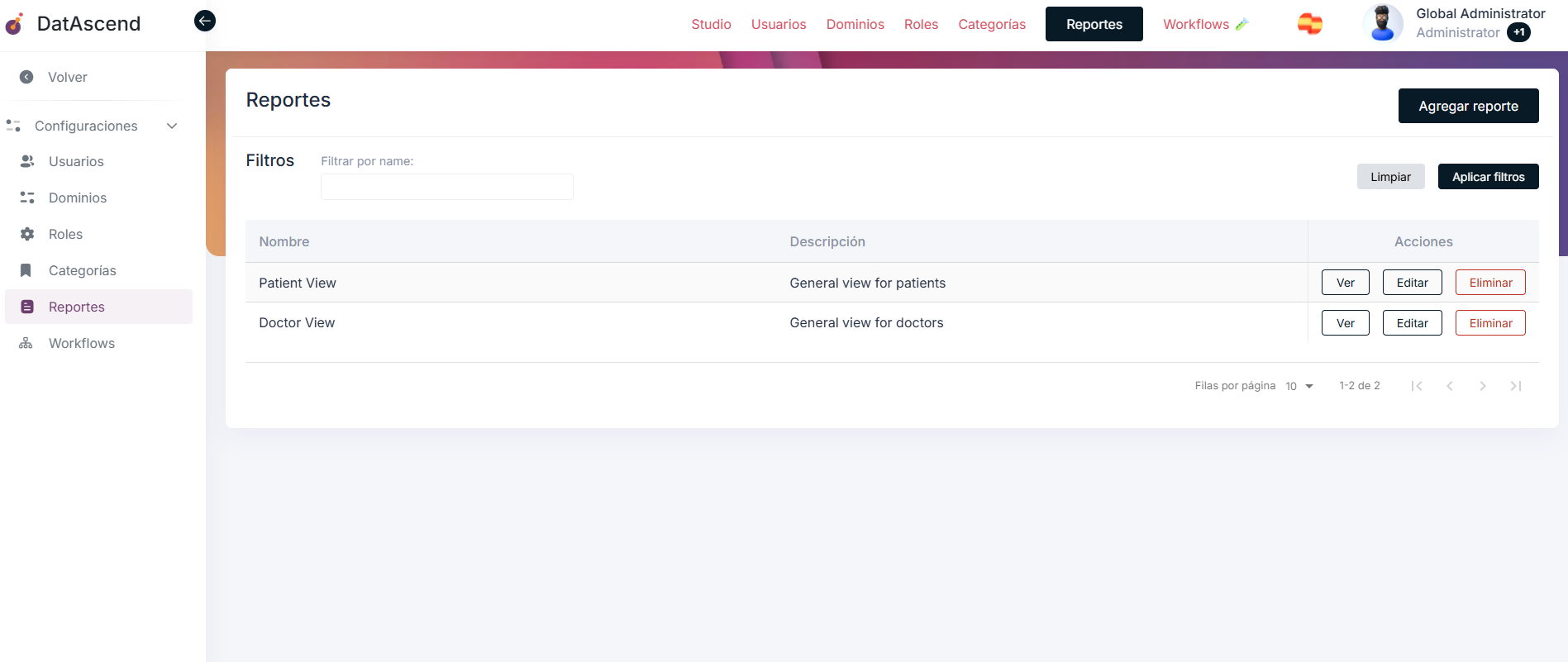Click 'General view for patients' description
The height and width of the screenshot is (662, 1568).
(x=868, y=283)
